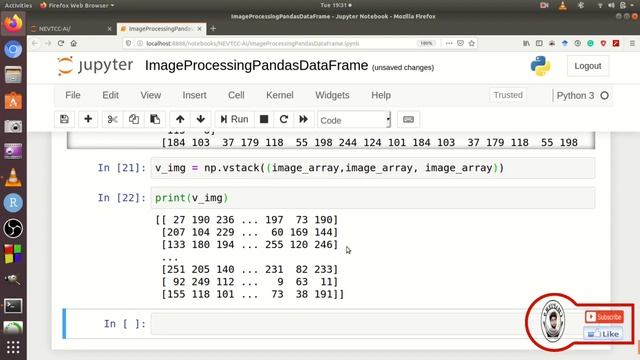
Task: Open Chromium from the dock
Action: pos(13,49)
